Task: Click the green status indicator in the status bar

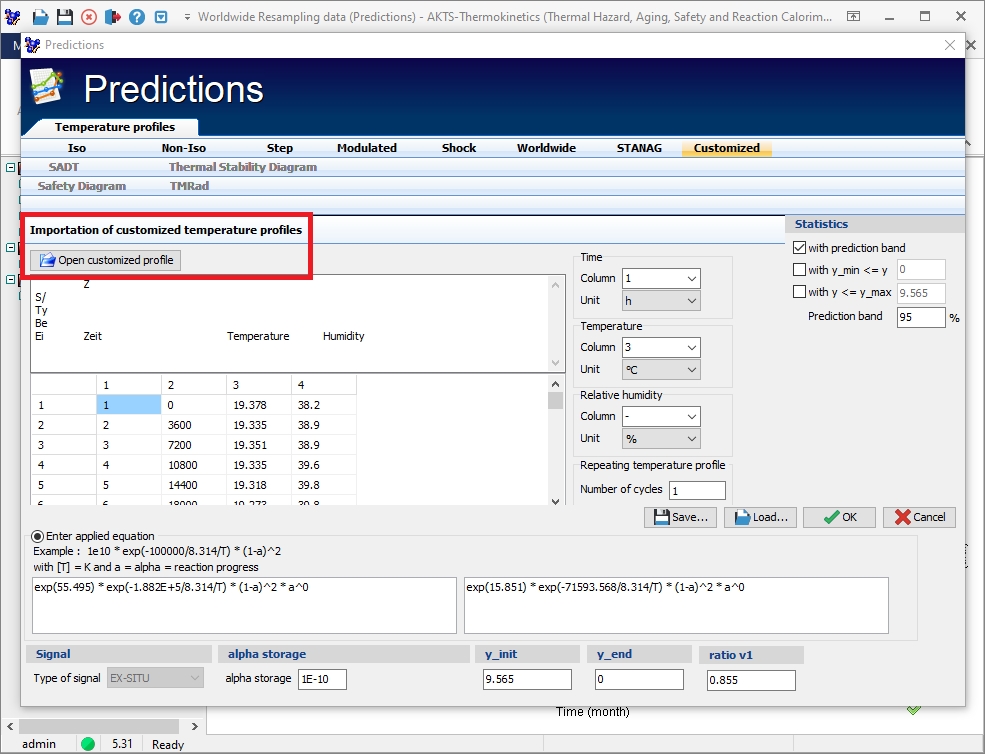Action: click(89, 743)
